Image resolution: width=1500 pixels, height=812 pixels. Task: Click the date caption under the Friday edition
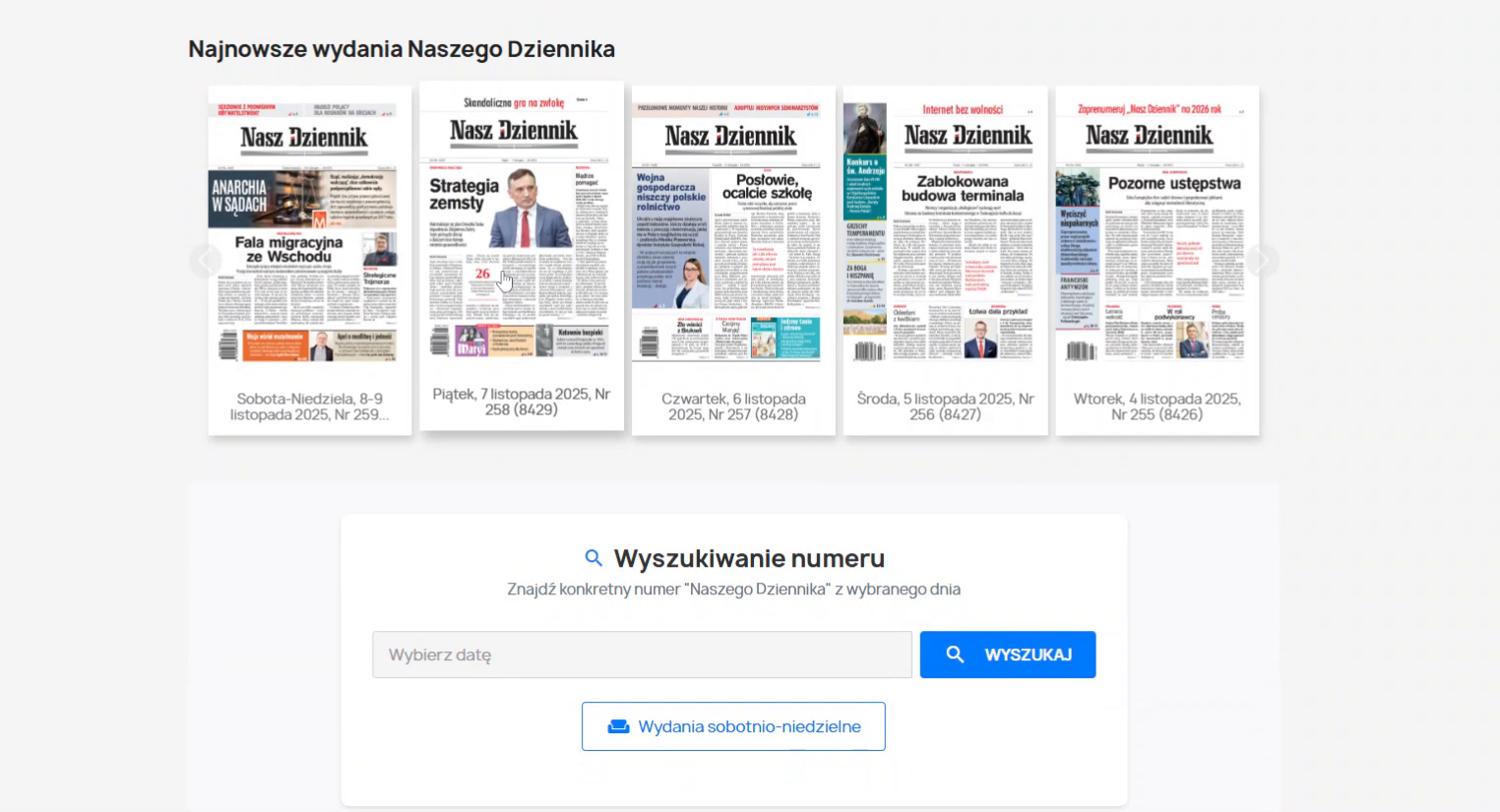pyautogui.click(x=521, y=406)
